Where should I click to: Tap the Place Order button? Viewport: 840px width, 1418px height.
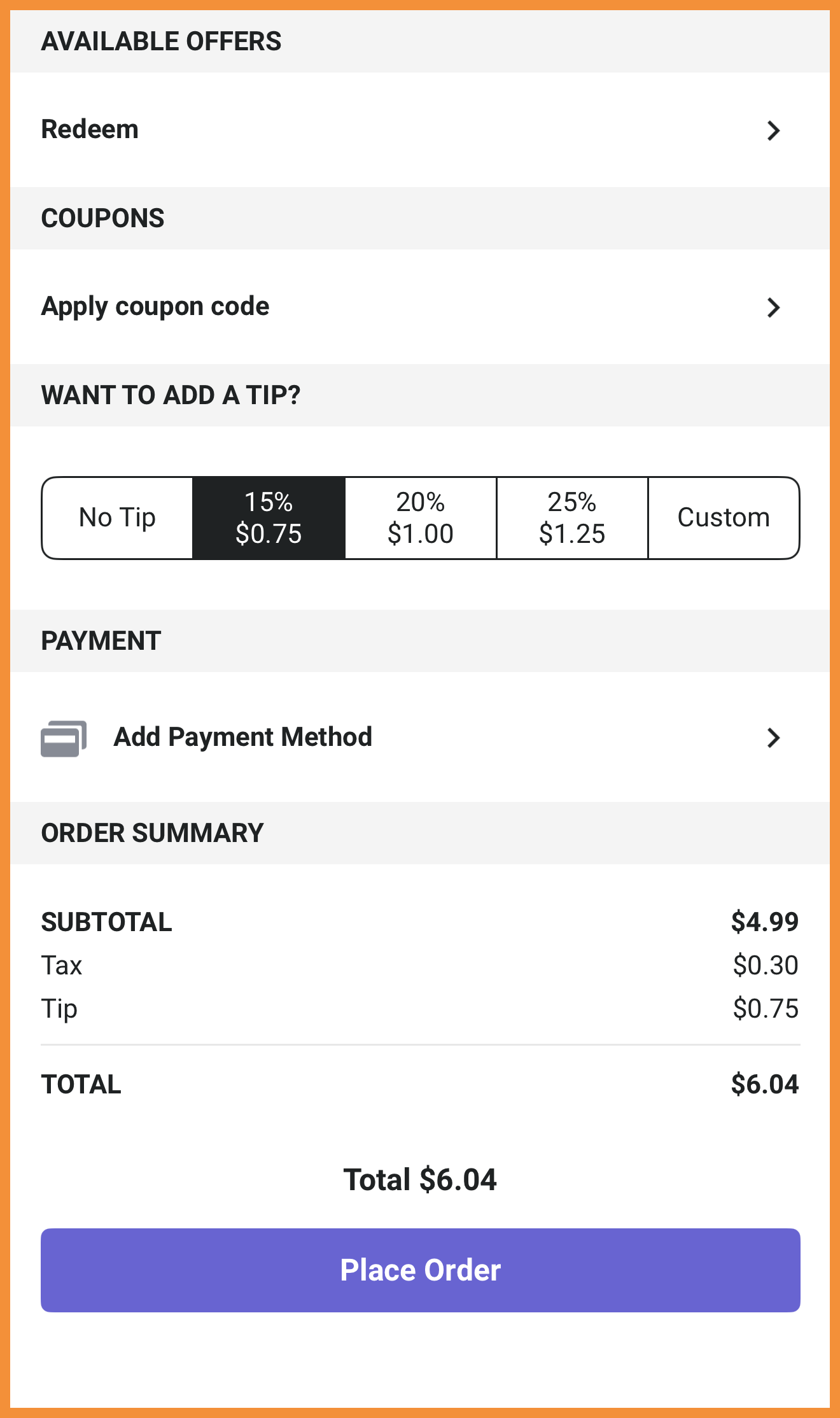coord(421,1270)
